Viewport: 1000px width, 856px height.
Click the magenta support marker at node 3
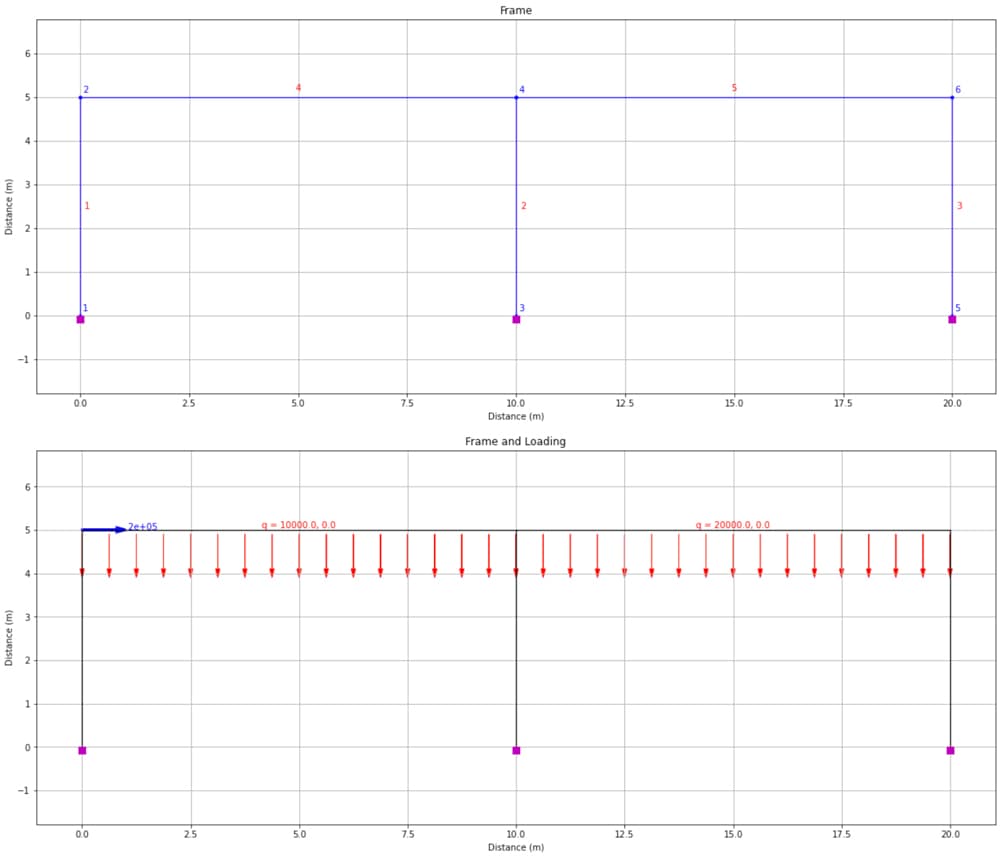pyautogui.click(x=516, y=319)
